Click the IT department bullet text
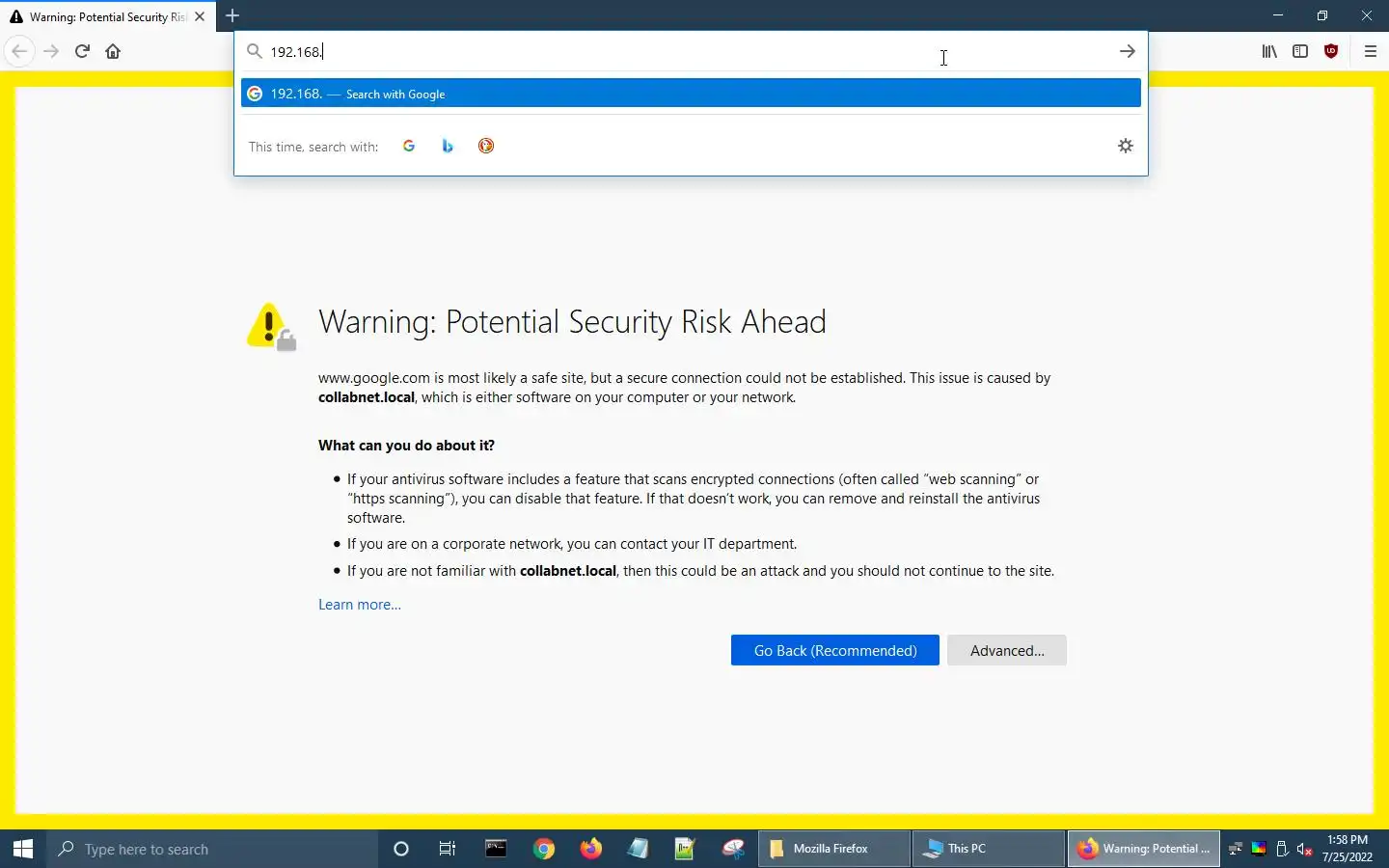The height and width of the screenshot is (868, 1389). [x=572, y=544]
